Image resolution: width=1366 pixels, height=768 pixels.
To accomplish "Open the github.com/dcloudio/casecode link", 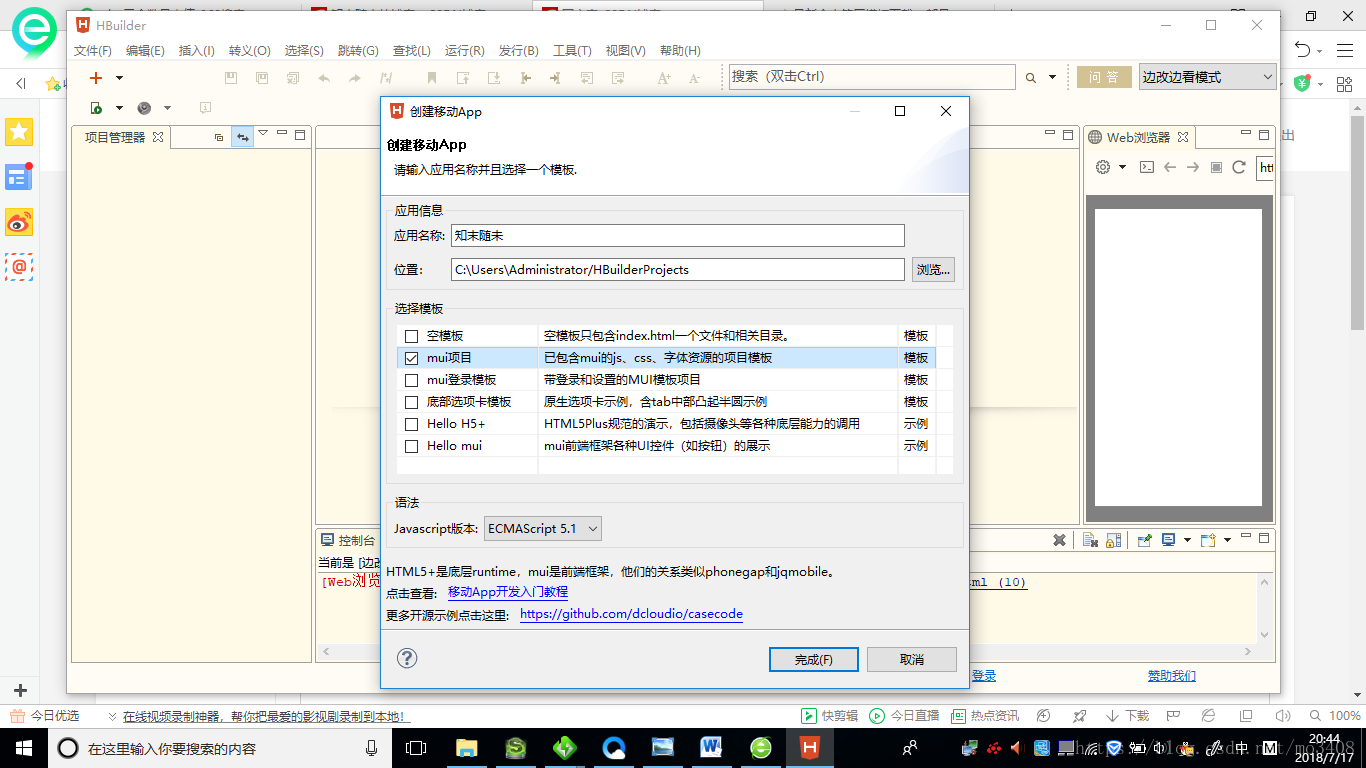I will (x=632, y=614).
